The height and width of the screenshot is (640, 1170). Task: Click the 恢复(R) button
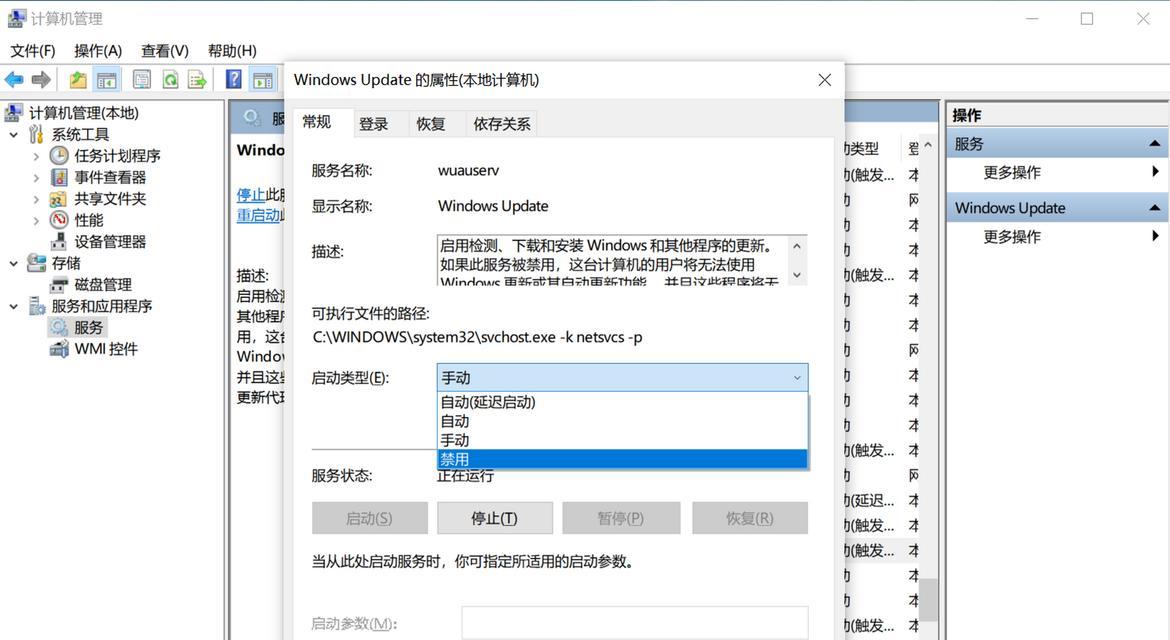point(750,518)
